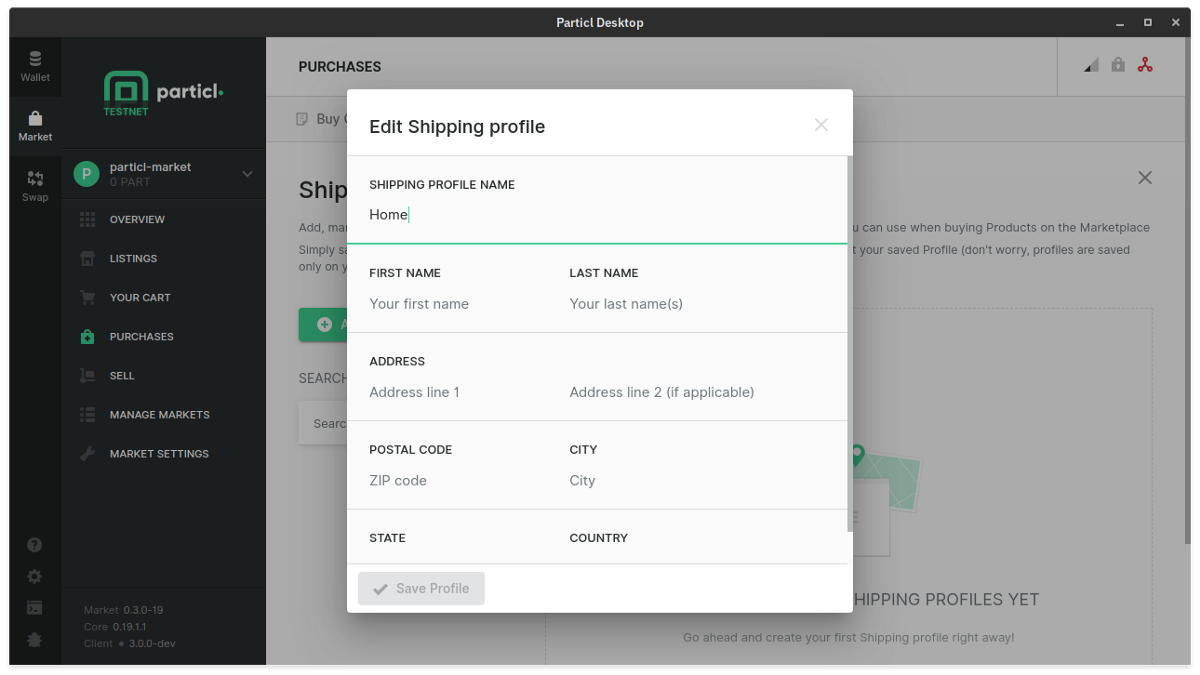Click the Listings store icon
The height and width of the screenshot is (675, 1200).
coord(88,258)
